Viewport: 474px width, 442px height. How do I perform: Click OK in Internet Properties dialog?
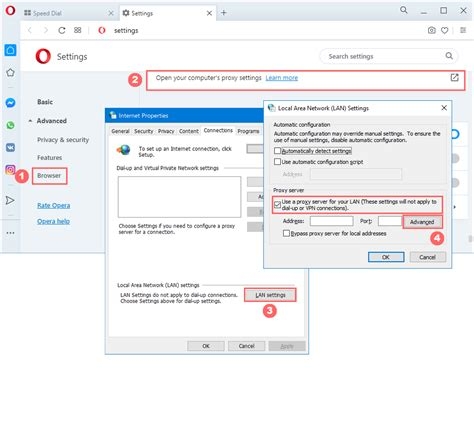click(x=206, y=346)
